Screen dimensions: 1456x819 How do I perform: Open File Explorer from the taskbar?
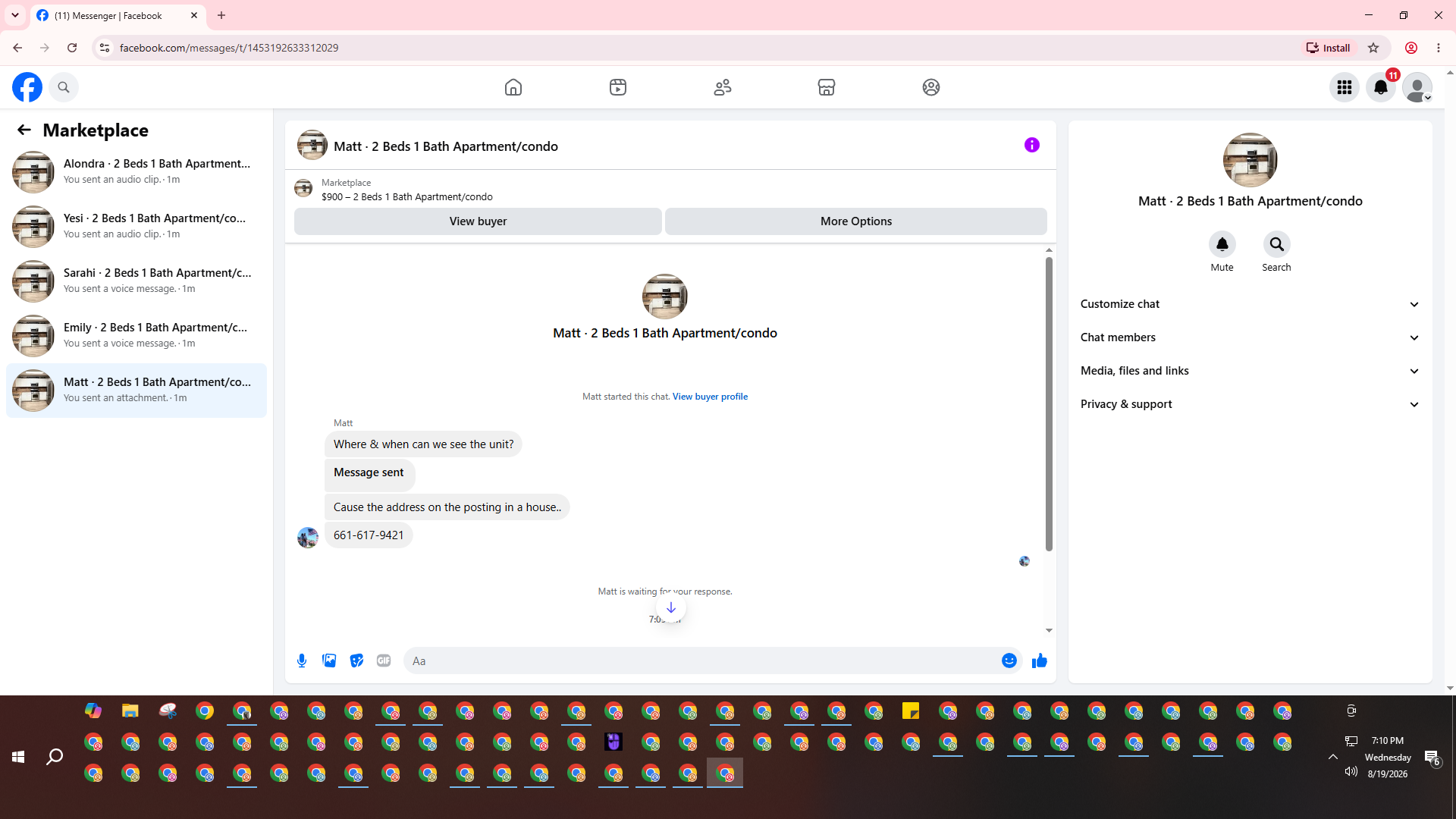130,711
